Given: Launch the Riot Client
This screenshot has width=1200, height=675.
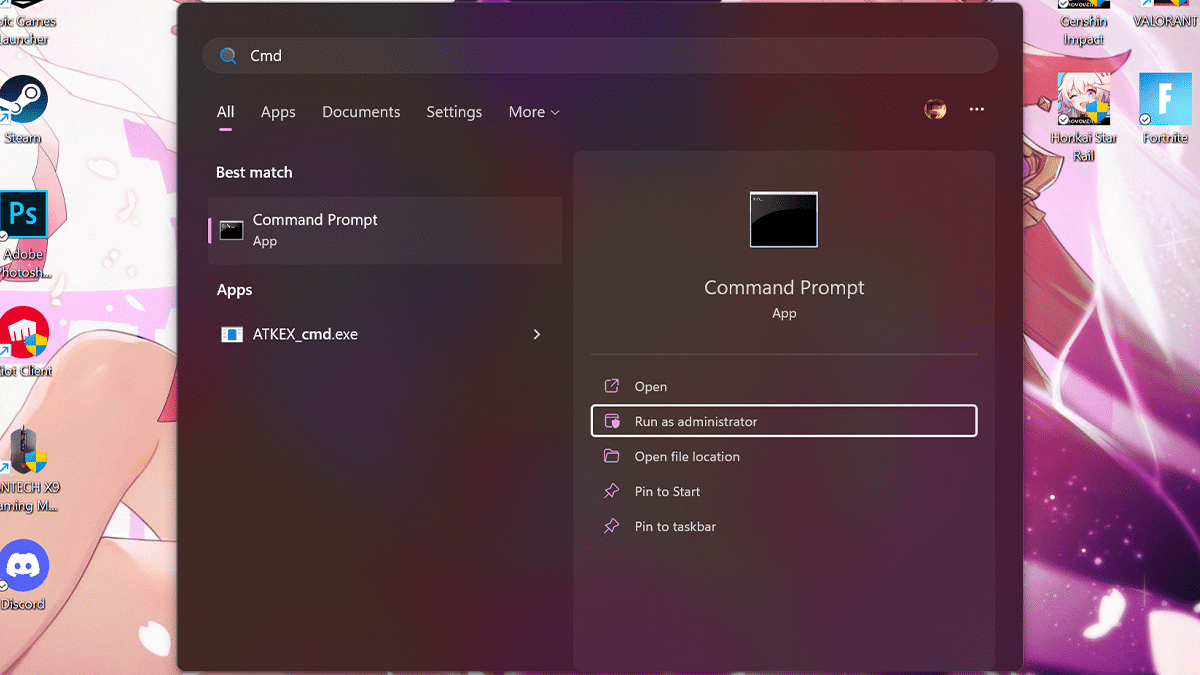Looking at the screenshot, I should (22, 333).
